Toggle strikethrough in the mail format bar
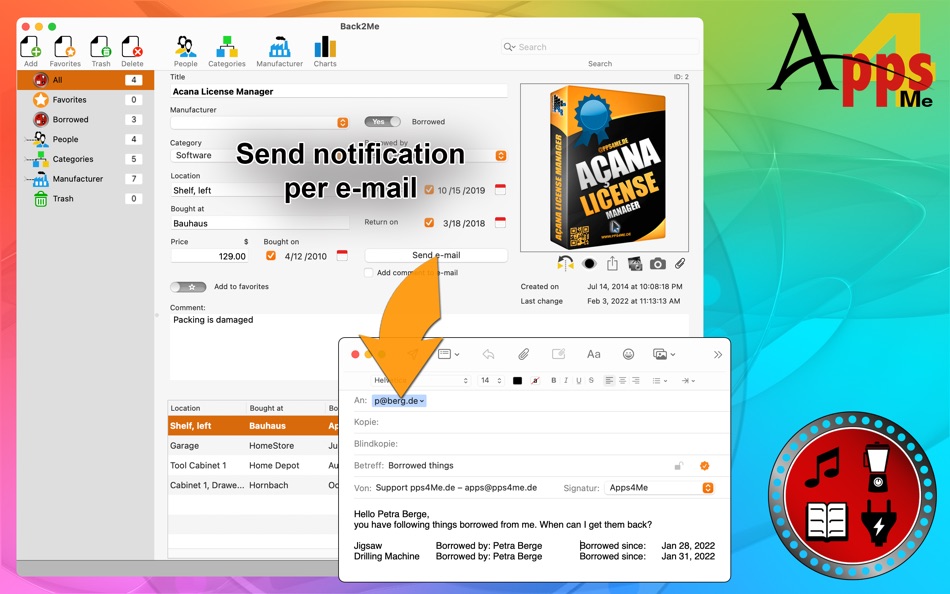Viewport: 950px width, 594px height. pos(591,381)
